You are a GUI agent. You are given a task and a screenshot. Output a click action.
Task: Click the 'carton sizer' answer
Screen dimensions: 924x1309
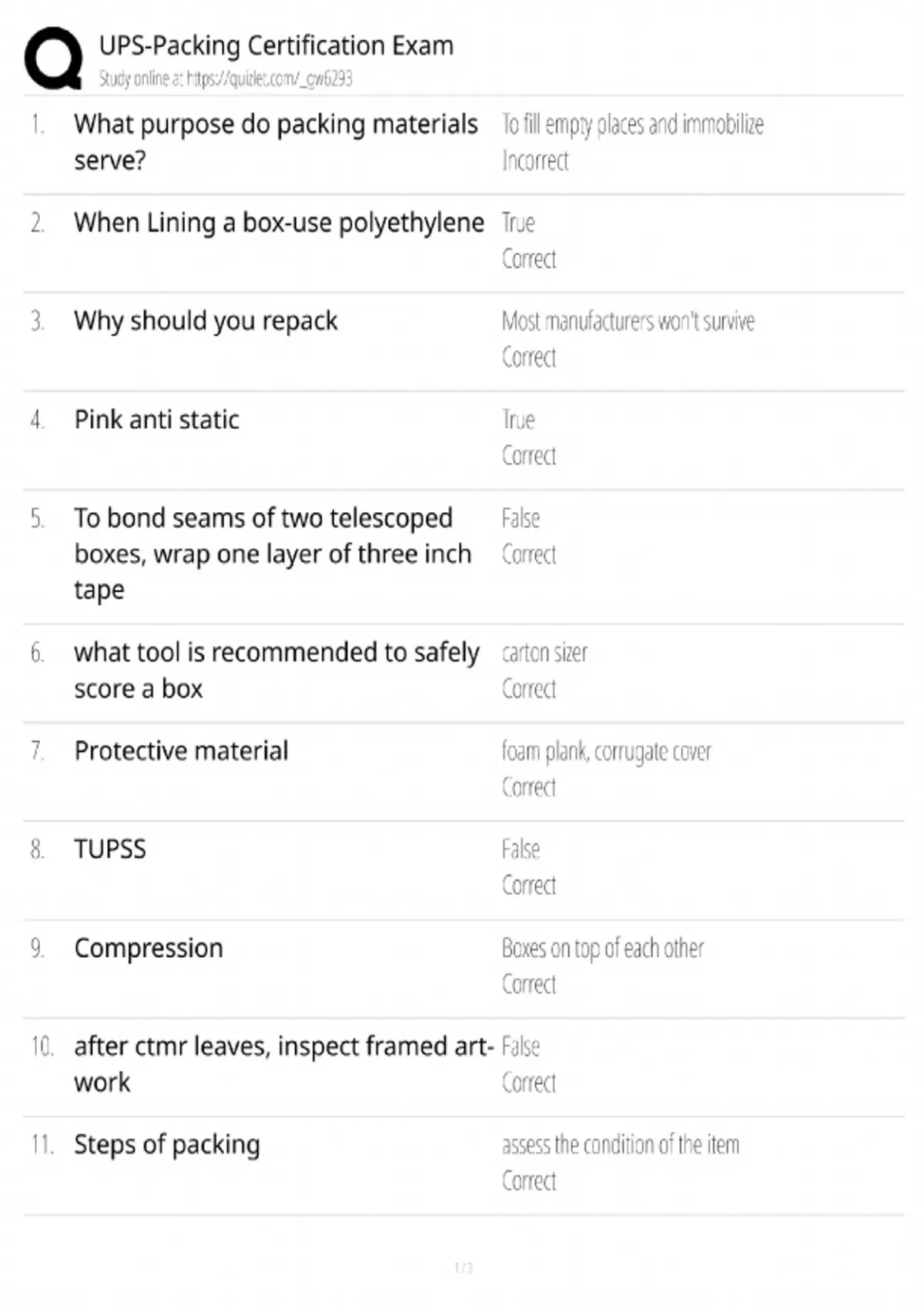click(544, 653)
